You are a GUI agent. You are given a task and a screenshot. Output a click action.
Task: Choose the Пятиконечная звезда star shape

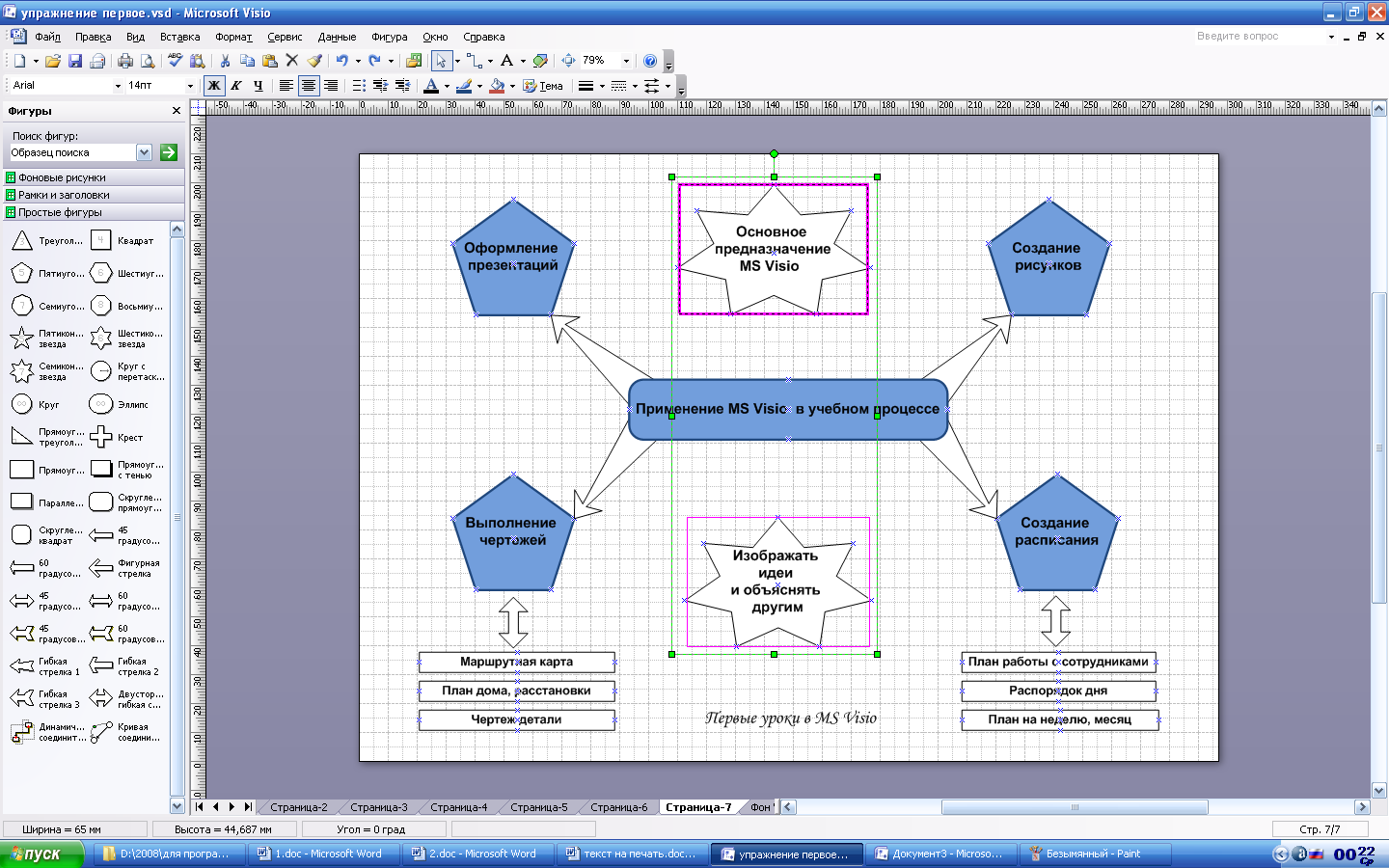pyautogui.click(x=47, y=339)
